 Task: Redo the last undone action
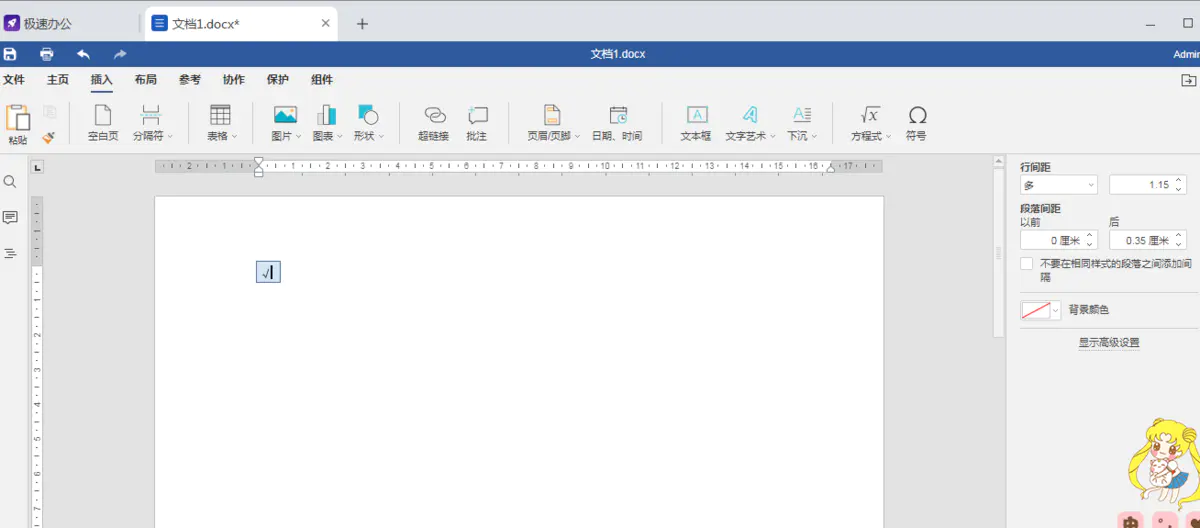coord(120,54)
